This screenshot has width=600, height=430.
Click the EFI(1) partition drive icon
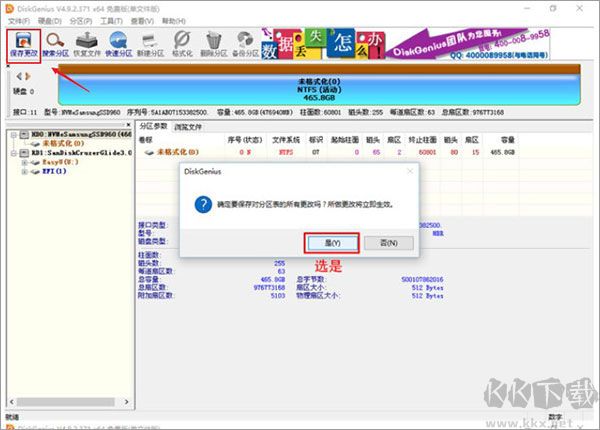pyautogui.click(x=35, y=171)
